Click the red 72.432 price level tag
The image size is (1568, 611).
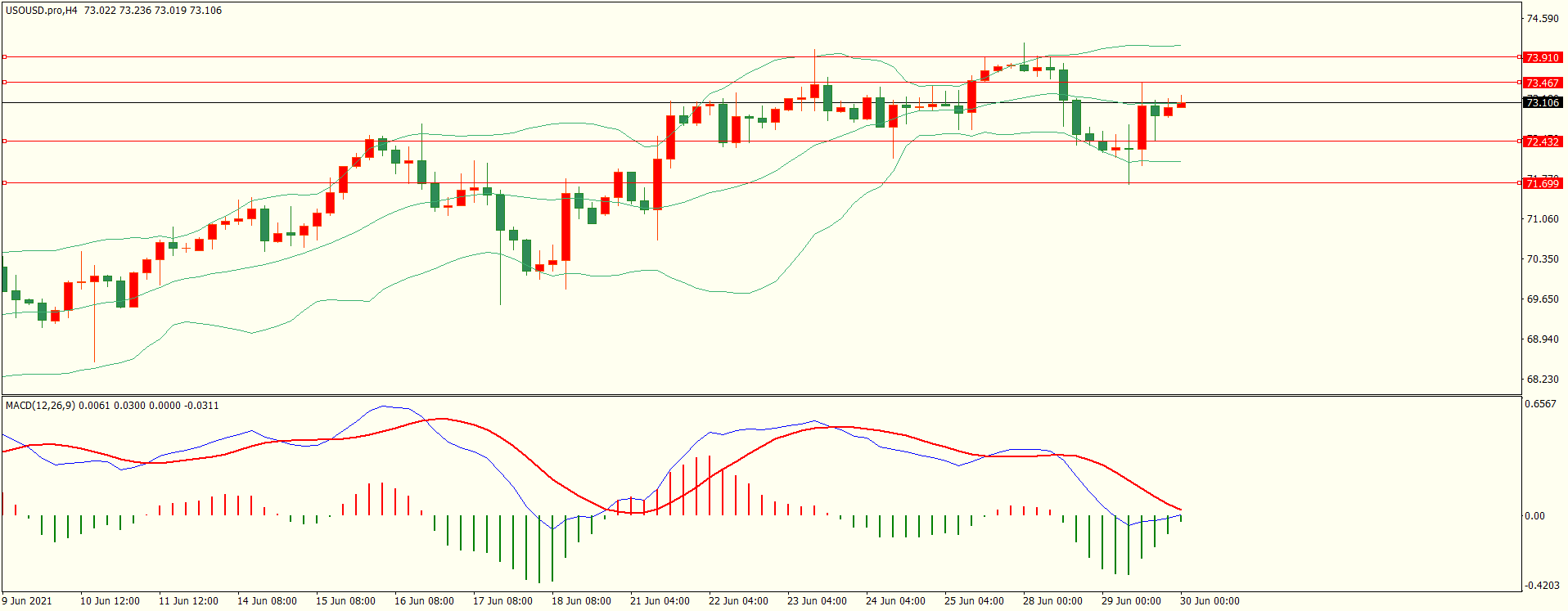(1543, 142)
